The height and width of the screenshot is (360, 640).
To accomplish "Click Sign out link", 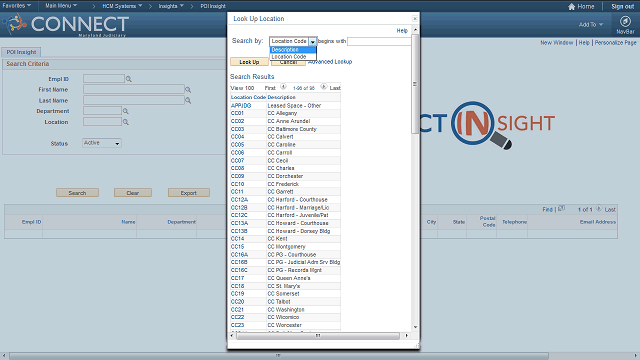I will pyautogui.click(x=622, y=7).
